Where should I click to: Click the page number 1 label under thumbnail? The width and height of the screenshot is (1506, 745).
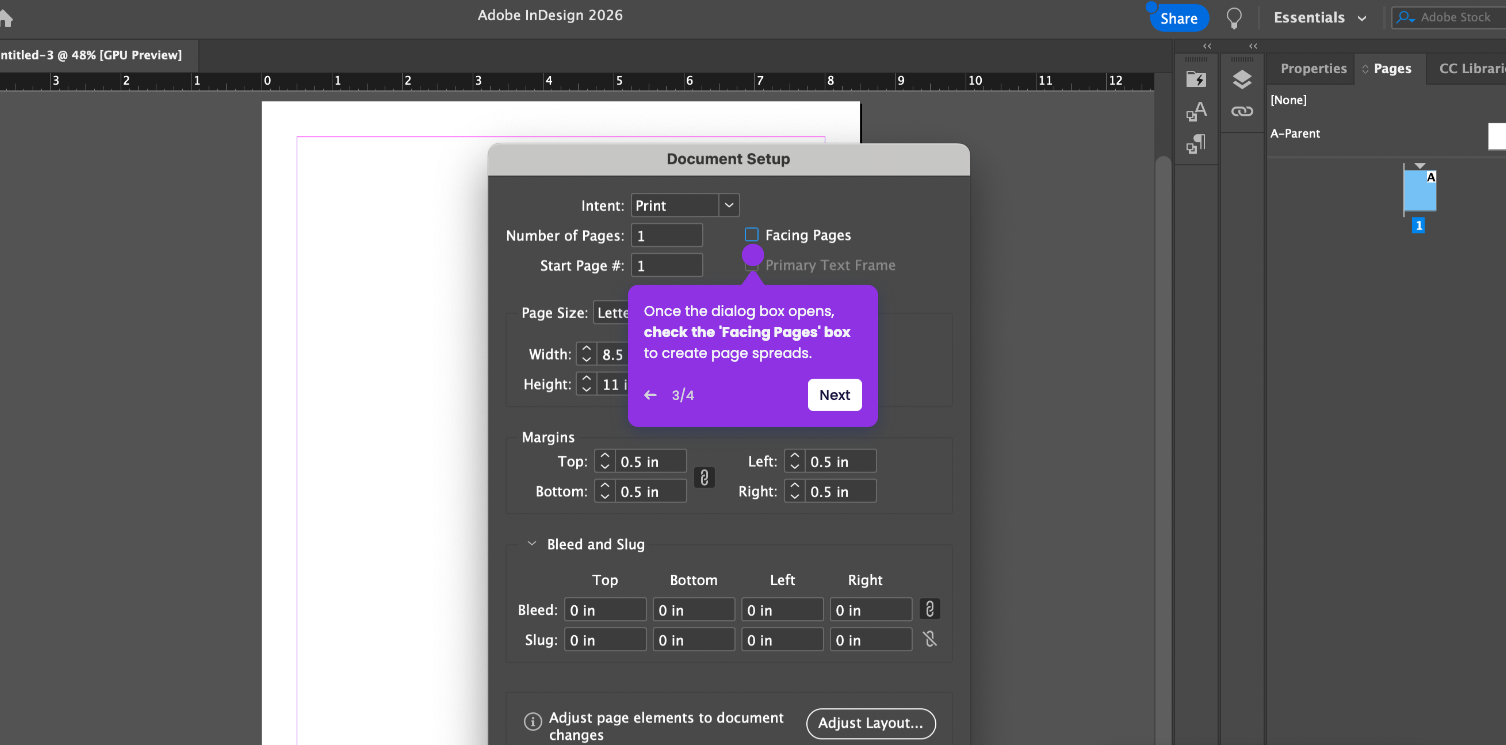(x=1418, y=226)
